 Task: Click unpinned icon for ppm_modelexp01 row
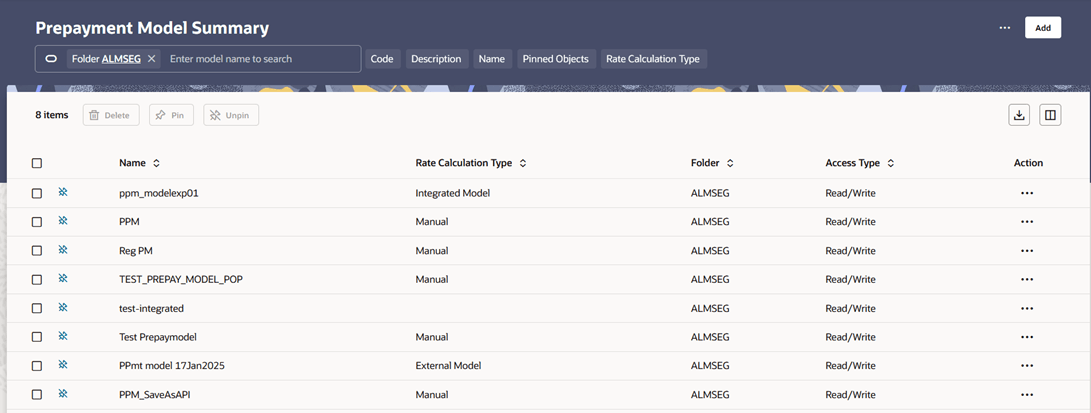[63, 193]
